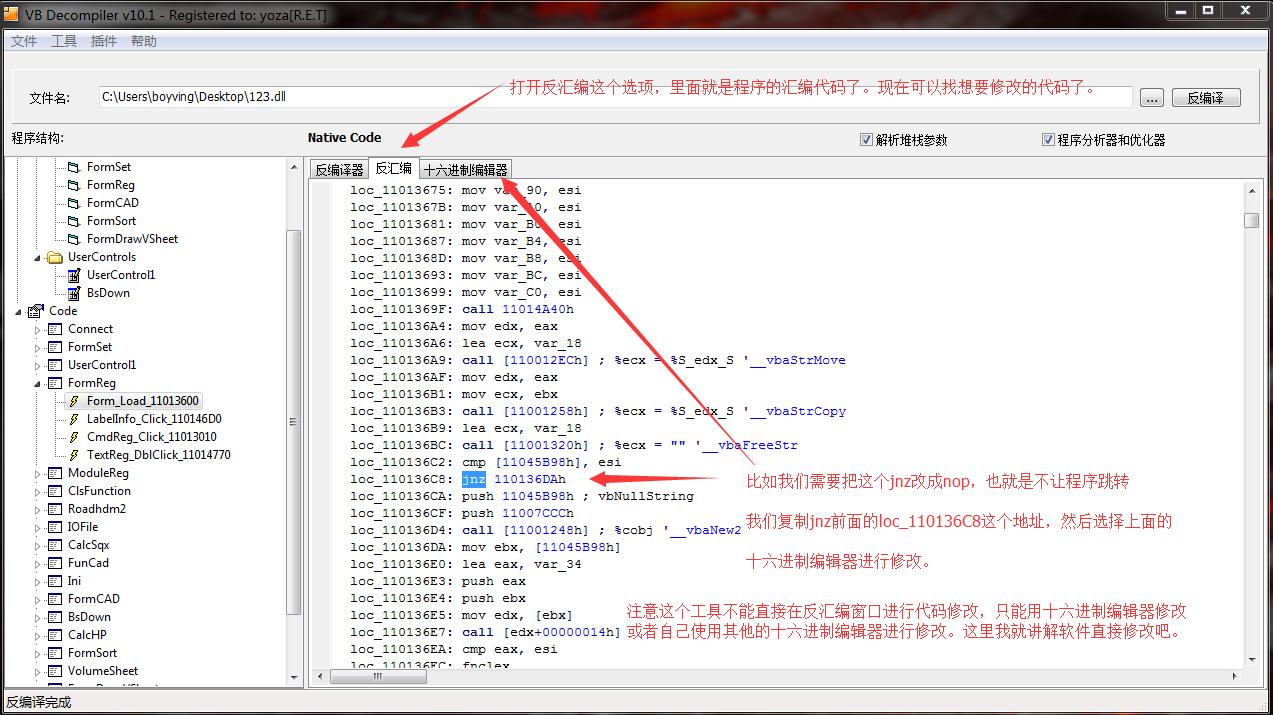The image size is (1273, 715).
Task: Uncheck the 程序分析器和优化器 option
Action: 1048,139
